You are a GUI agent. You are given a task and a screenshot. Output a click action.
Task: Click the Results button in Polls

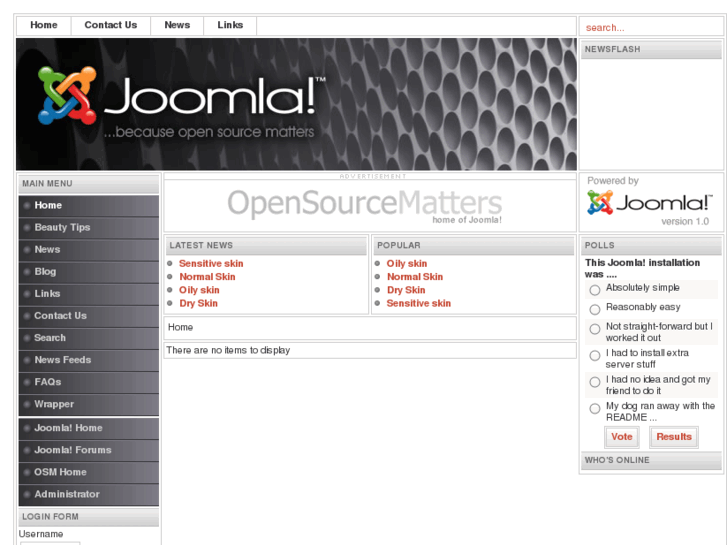coord(674,437)
